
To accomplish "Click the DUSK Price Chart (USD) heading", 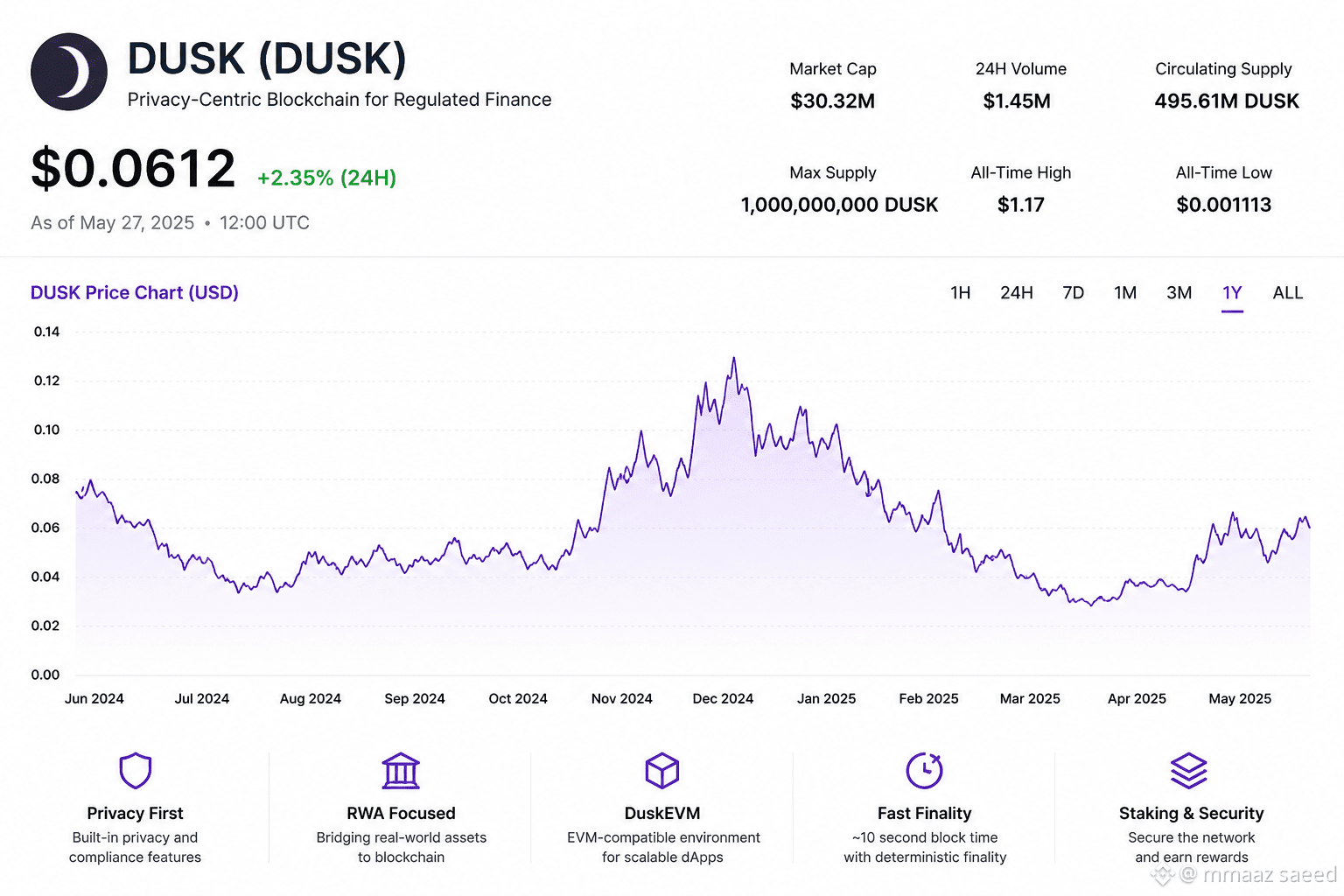I will point(135,293).
